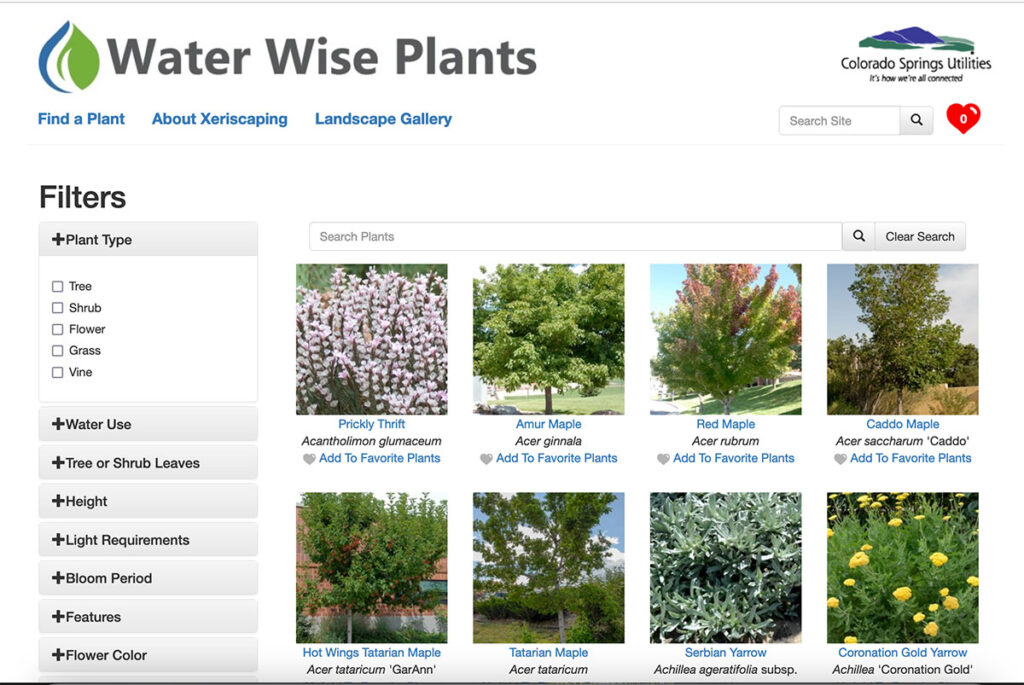Open the red heart favorites counter

(963, 119)
